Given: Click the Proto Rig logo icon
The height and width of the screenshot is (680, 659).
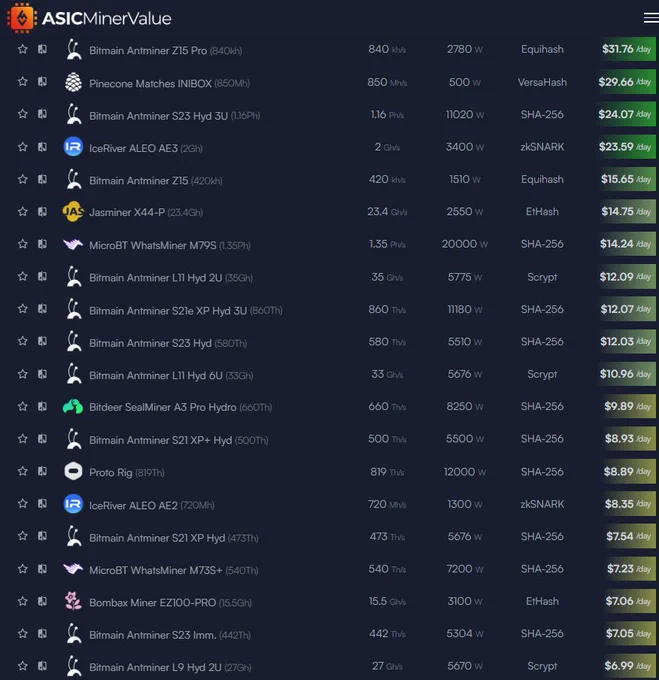Looking at the screenshot, I should (x=73, y=471).
